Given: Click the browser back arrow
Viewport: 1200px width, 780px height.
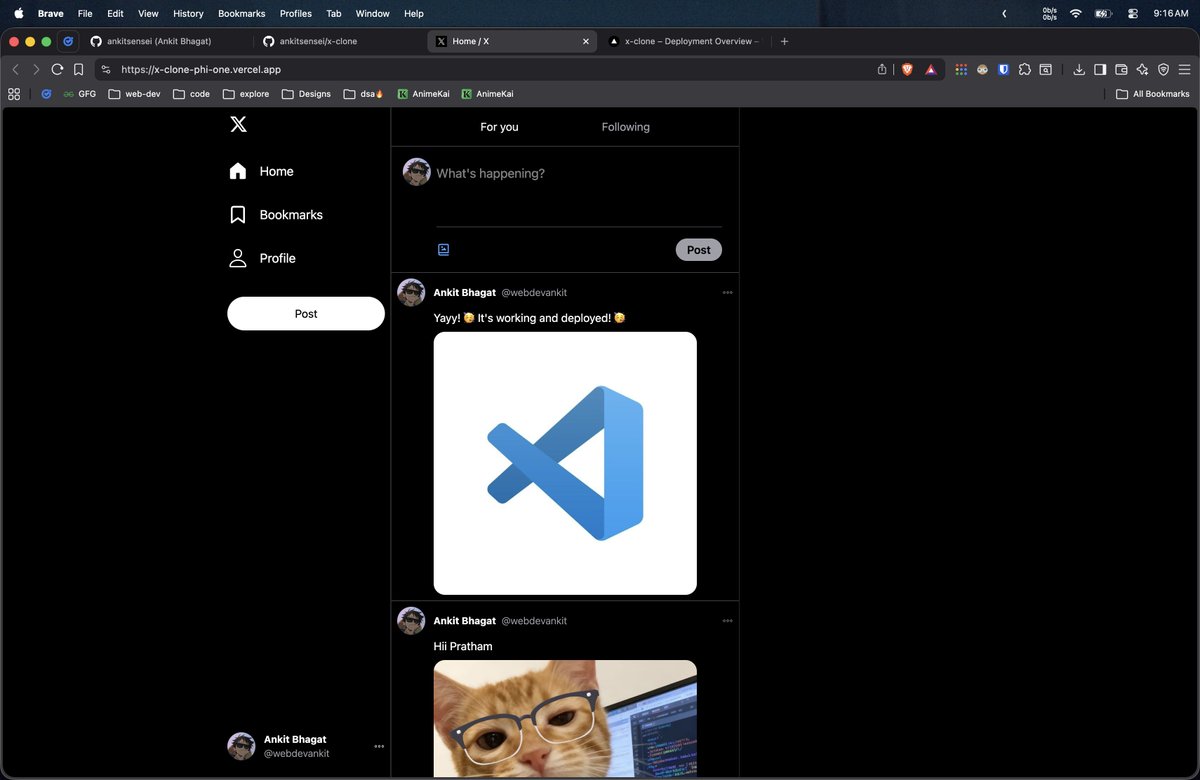Looking at the screenshot, I should (x=15, y=70).
